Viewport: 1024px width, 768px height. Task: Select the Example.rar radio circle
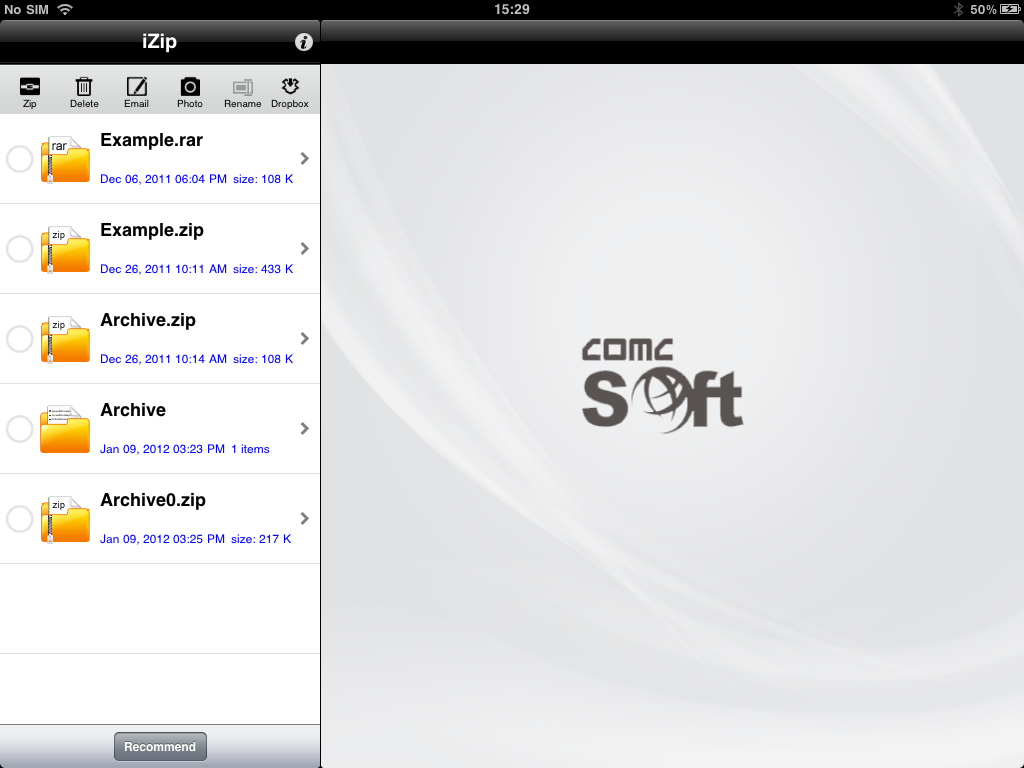(20, 159)
